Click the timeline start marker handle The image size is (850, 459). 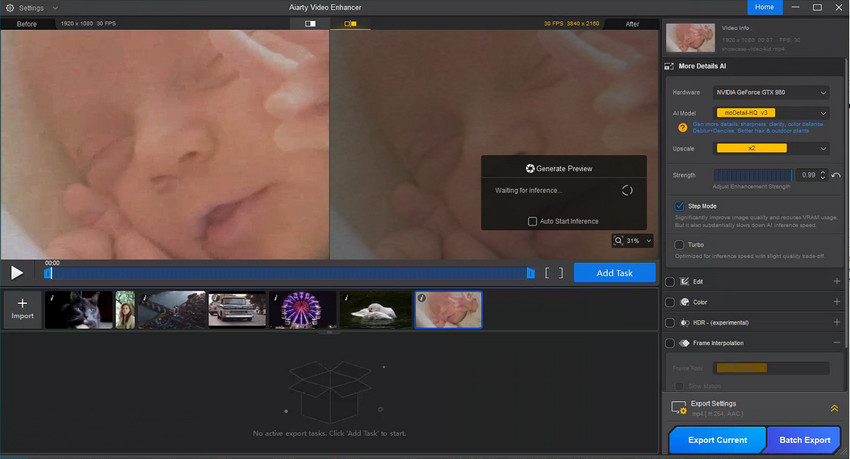click(x=48, y=273)
